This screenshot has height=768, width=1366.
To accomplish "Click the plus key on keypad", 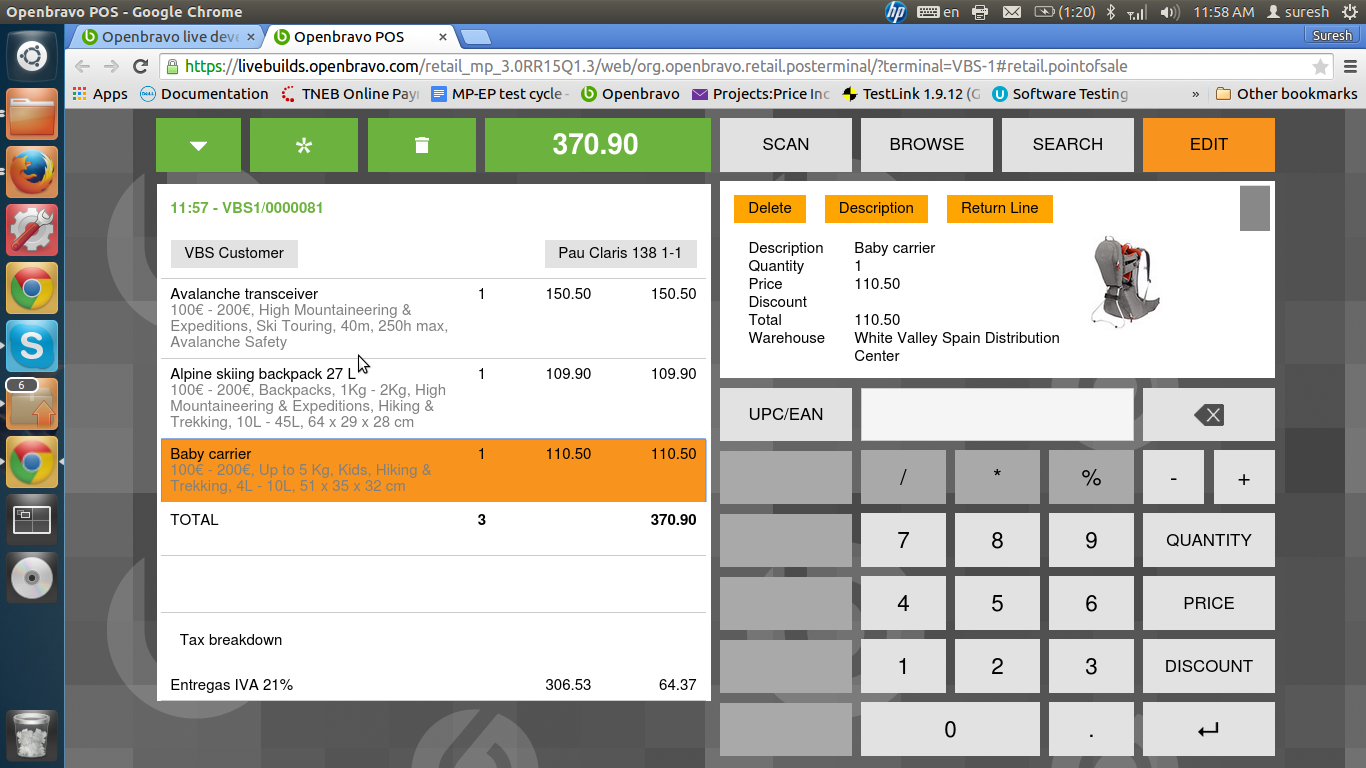I will tap(1244, 477).
